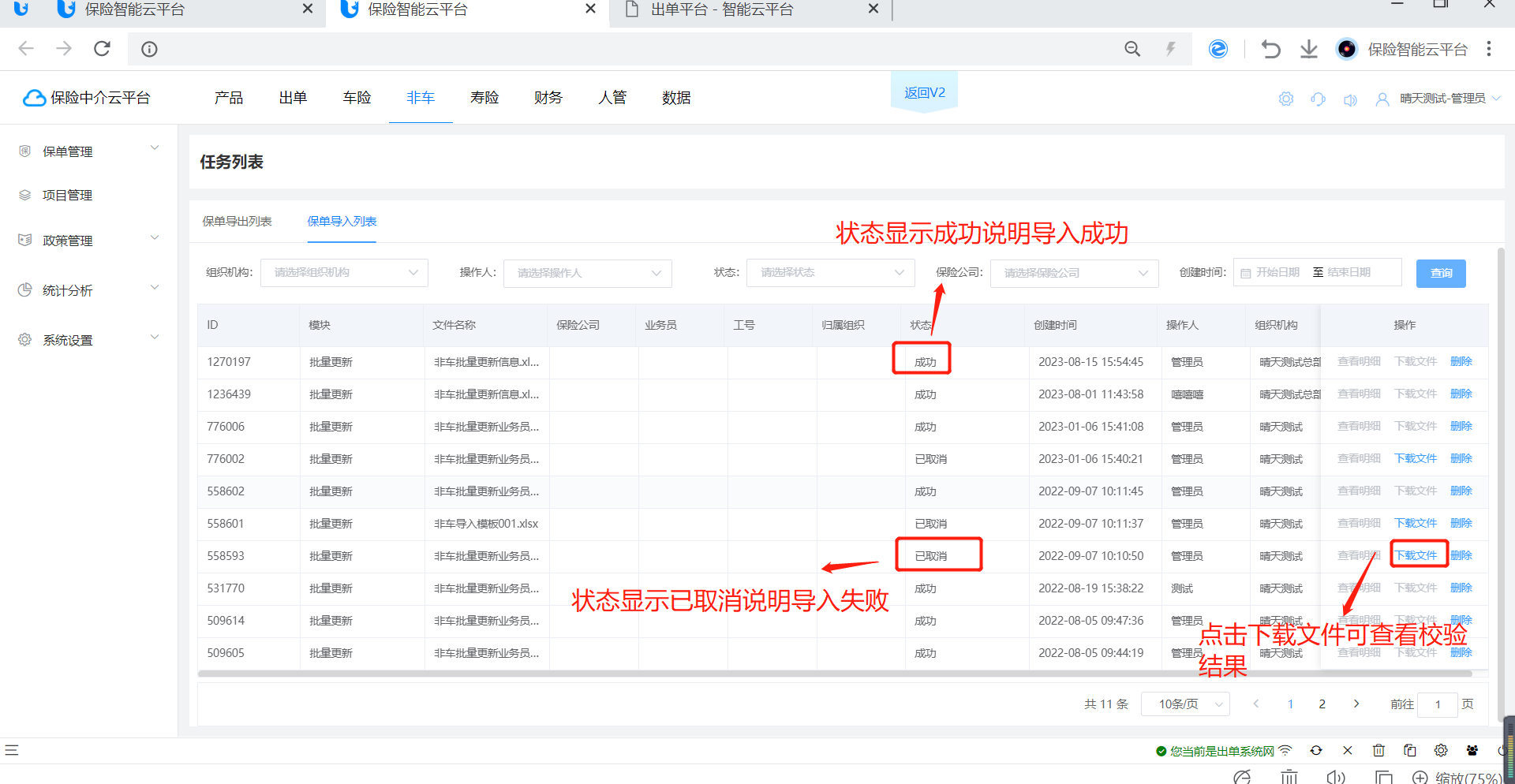Click the lightning bolt icon in toolbar

pyautogui.click(x=1171, y=49)
